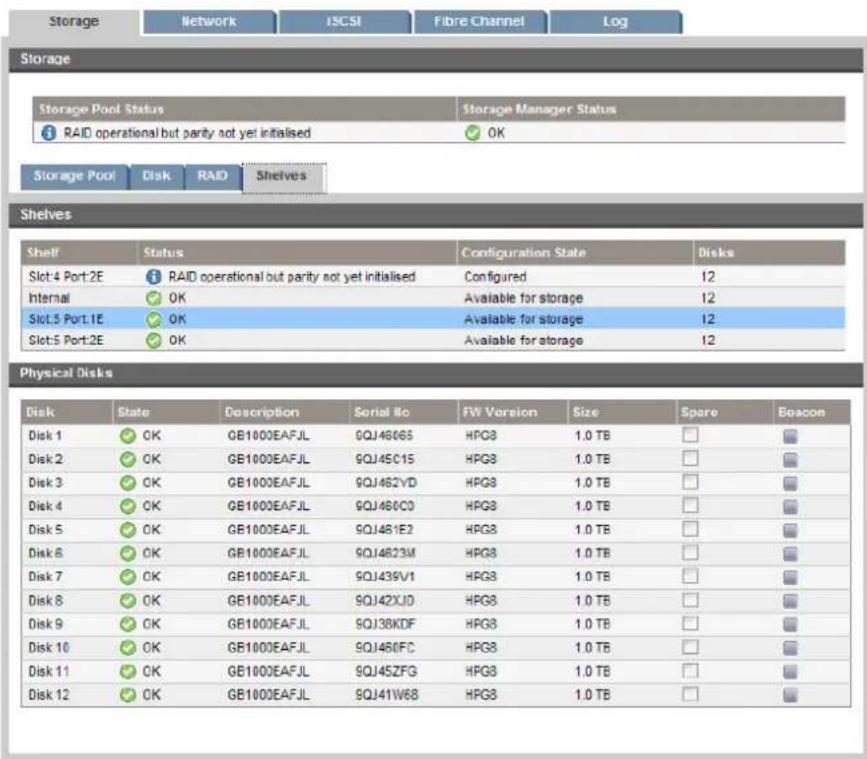The image size is (867, 759).
Task: Activate the beacon icon for Disk 2
Action: (x=790, y=460)
